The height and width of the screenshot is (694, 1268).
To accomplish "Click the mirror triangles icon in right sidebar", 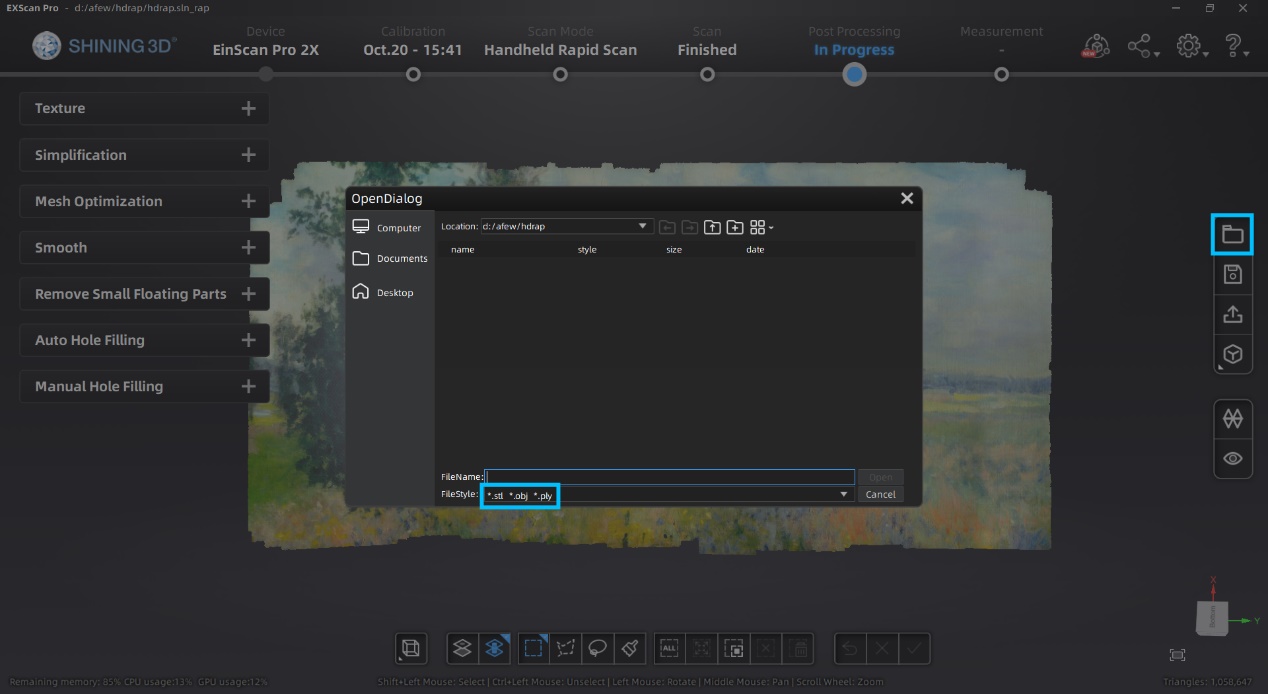I will click(1232, 419).
